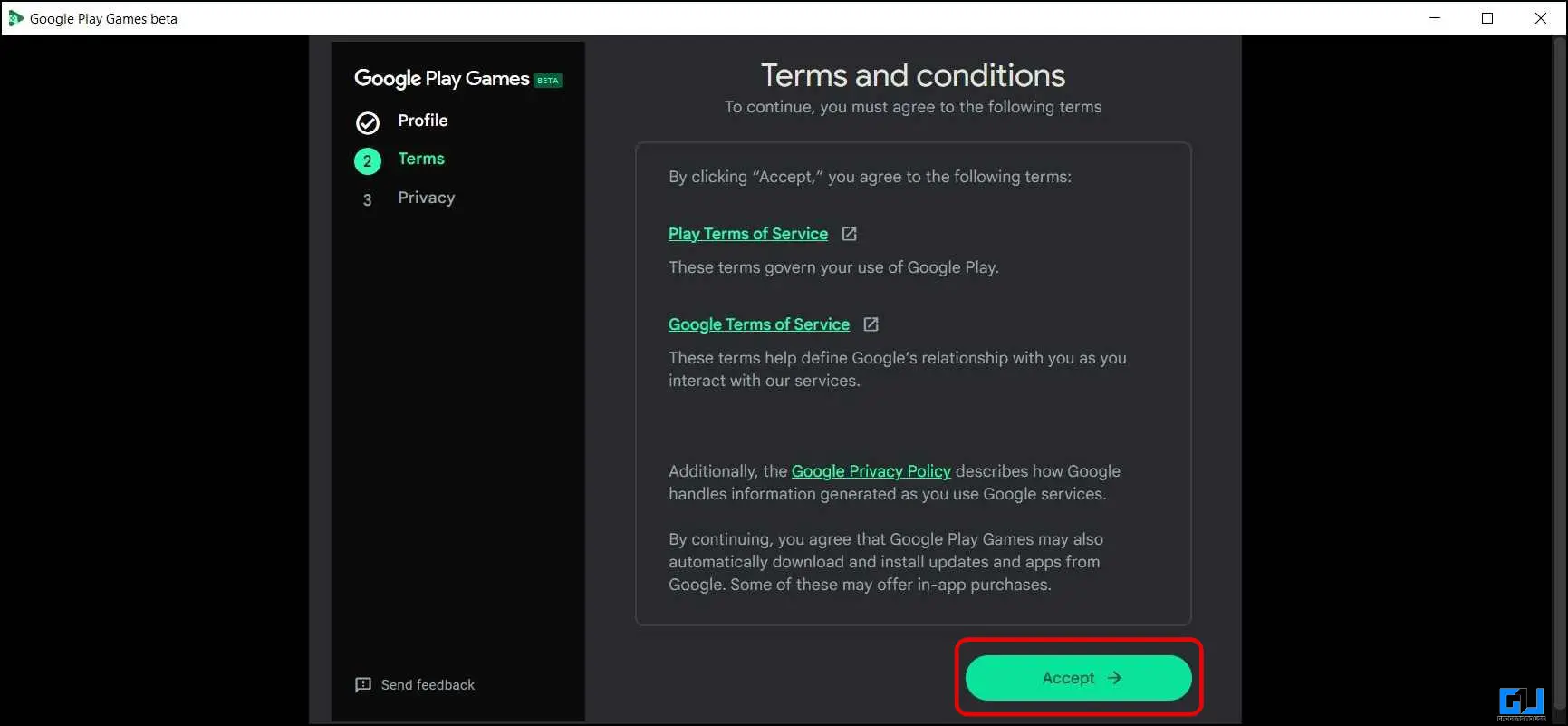Click the arrow icon inside Accept button
The width and height of the screenshot is (1568, 726).
click(x=1114, y=678)
